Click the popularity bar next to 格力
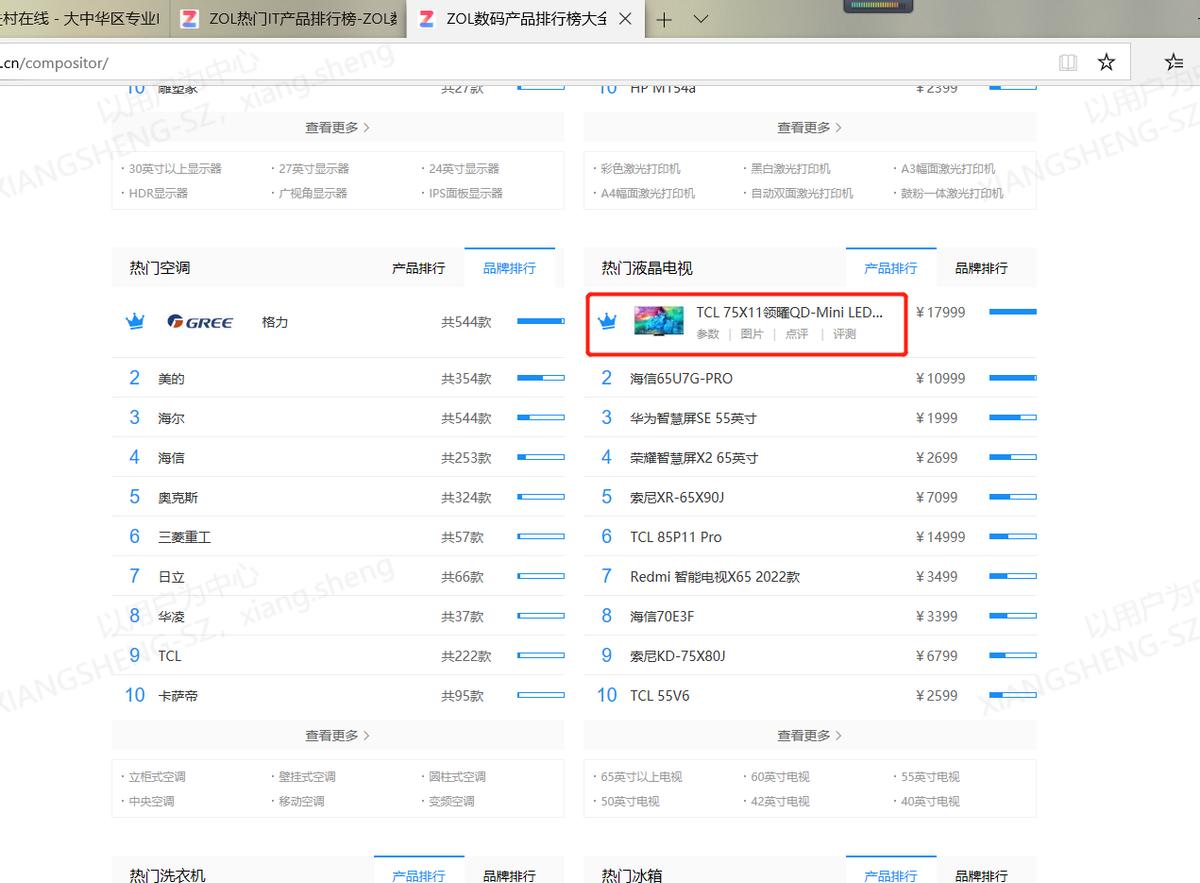 [x=541, y=321]
